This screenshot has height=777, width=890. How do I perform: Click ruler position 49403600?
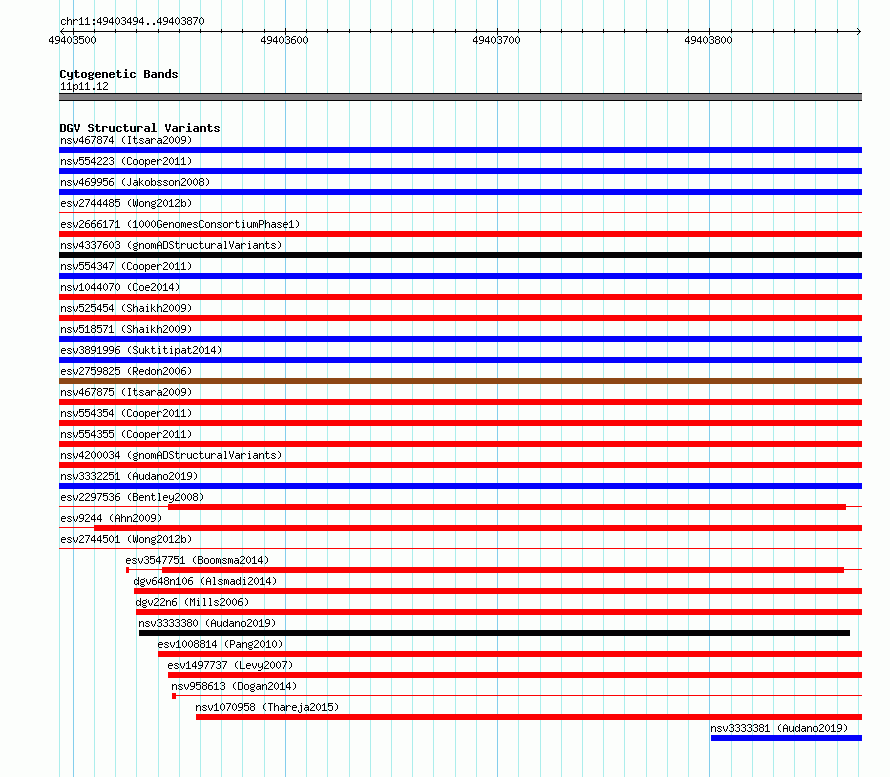pos(284,40)
